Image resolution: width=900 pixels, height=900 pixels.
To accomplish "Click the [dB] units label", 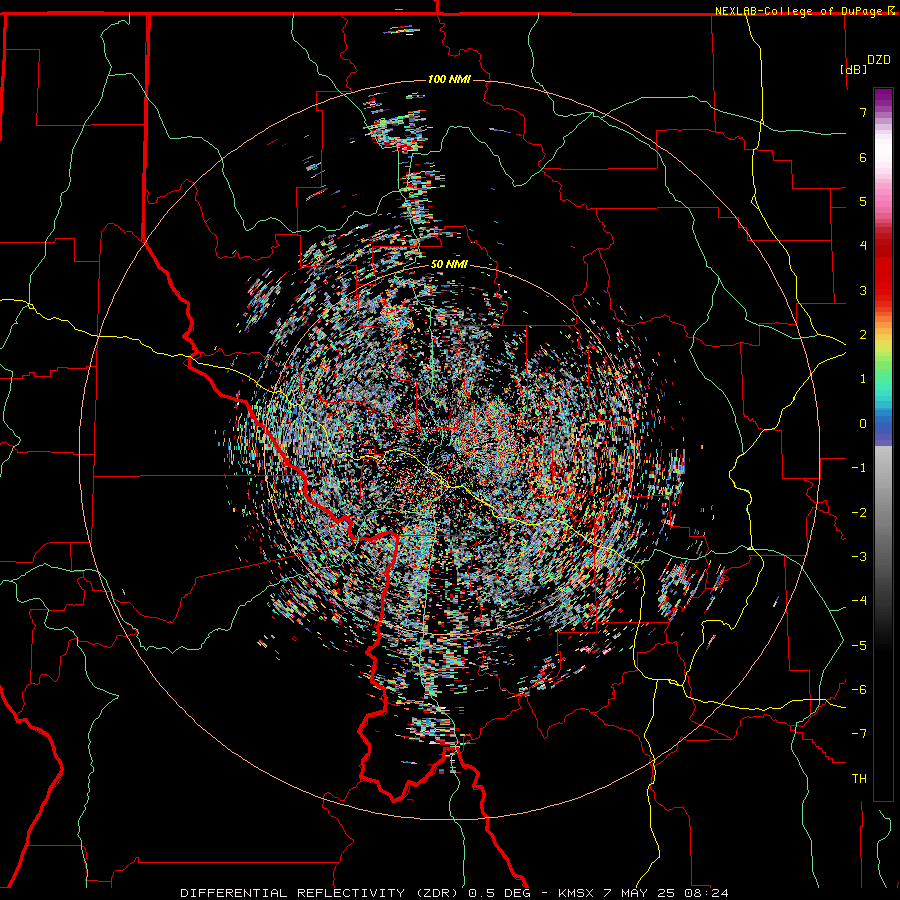I will tap(854, 69).
